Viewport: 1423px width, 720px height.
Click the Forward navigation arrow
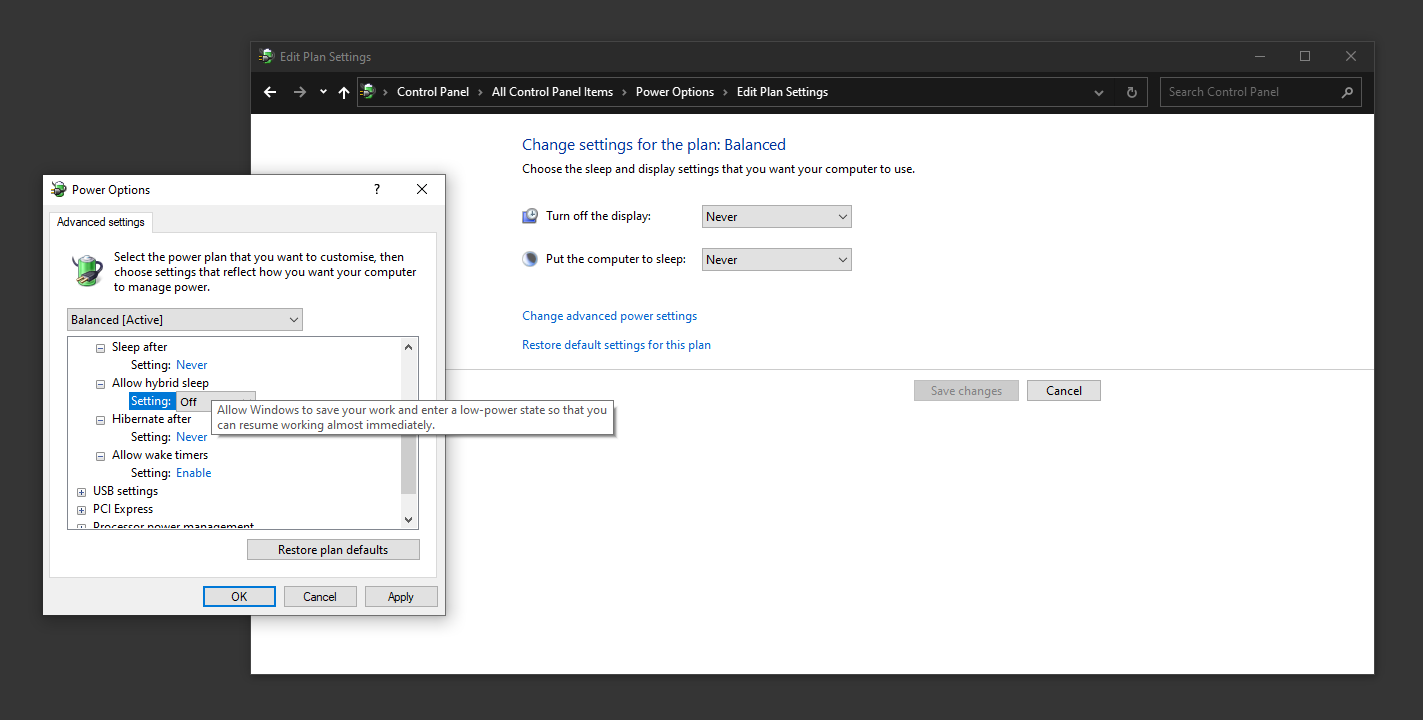click(300, 92)
